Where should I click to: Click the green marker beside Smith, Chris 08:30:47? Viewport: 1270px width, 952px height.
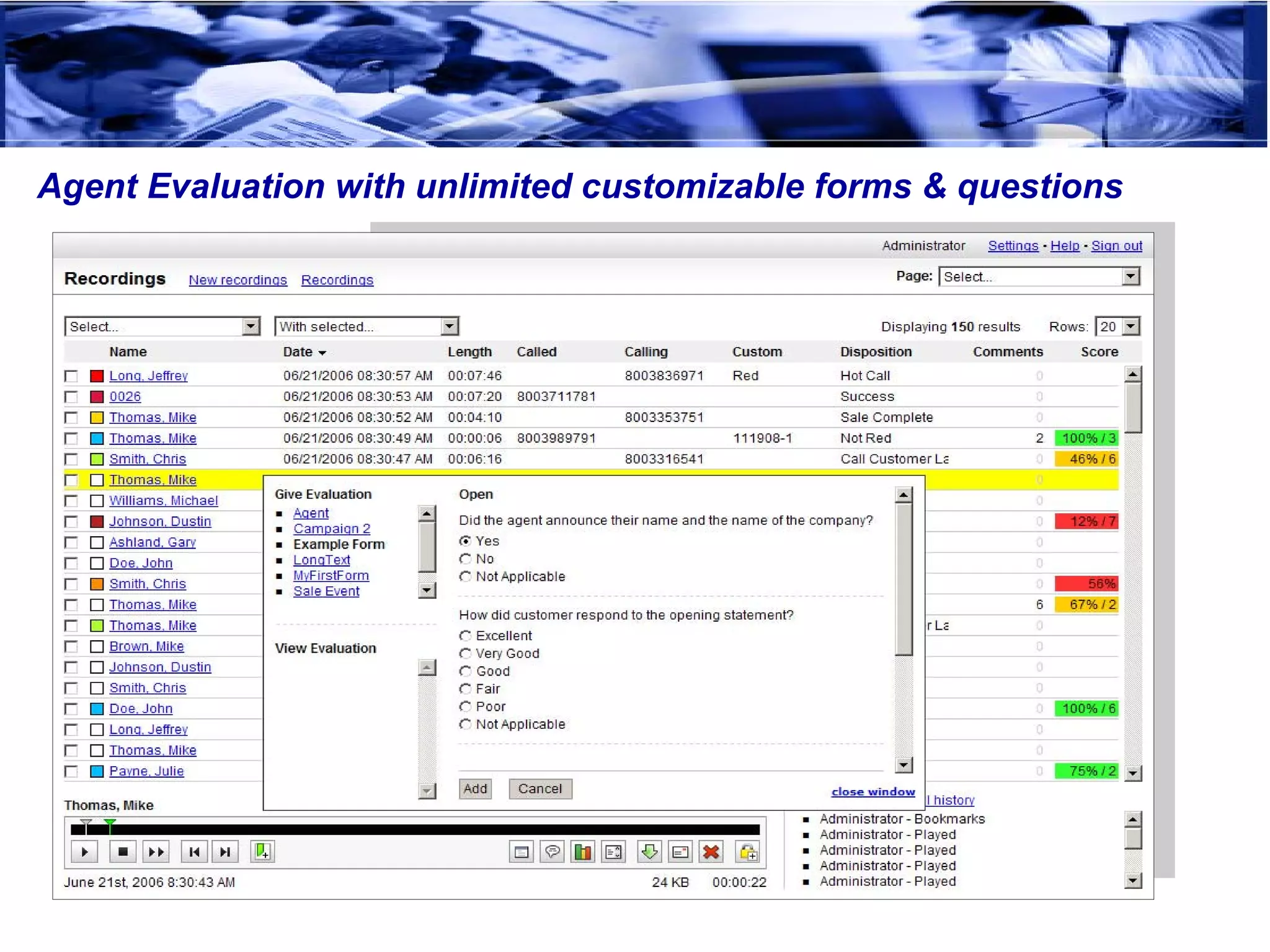point(97,459)
